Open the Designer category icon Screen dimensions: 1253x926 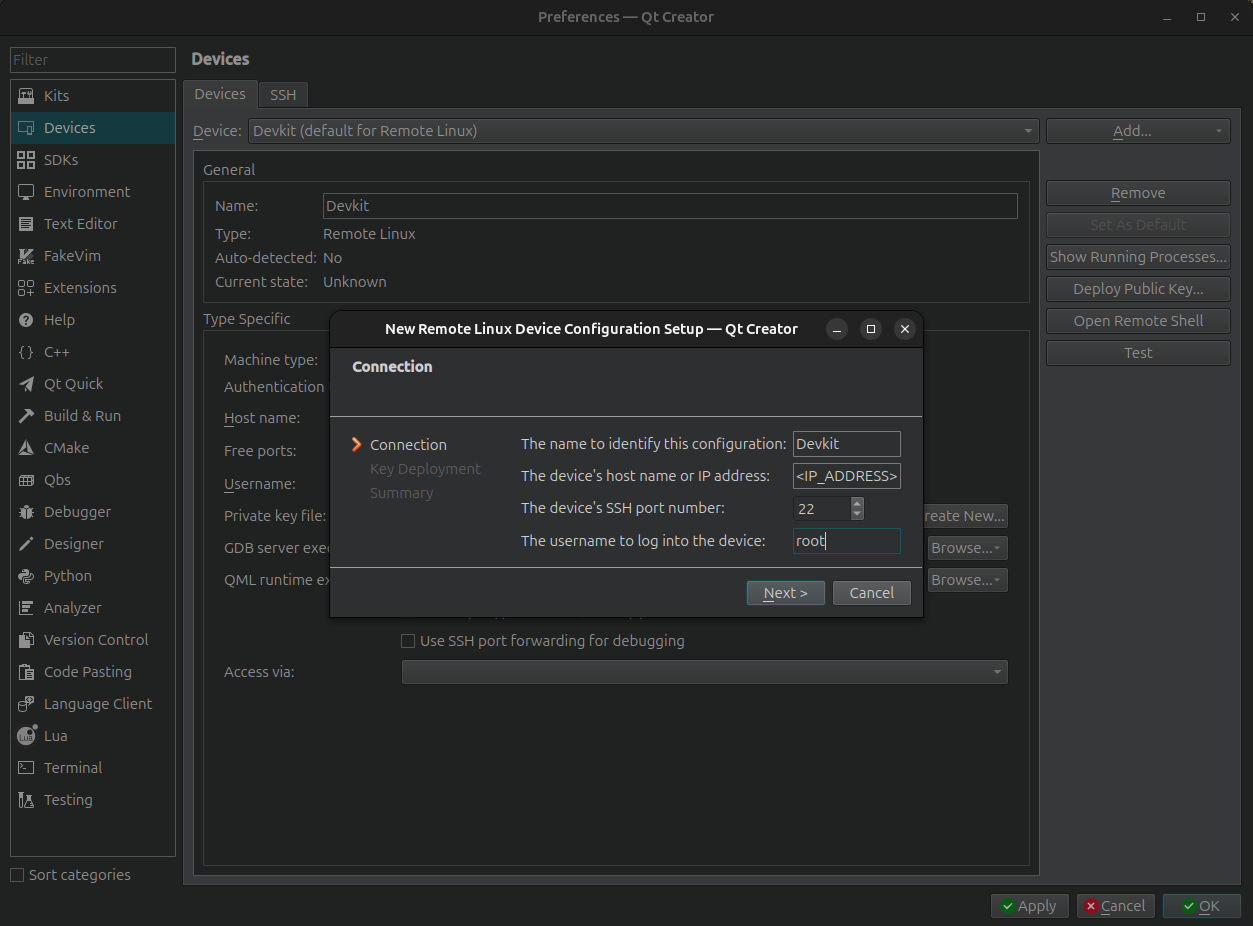click(26, 544)
